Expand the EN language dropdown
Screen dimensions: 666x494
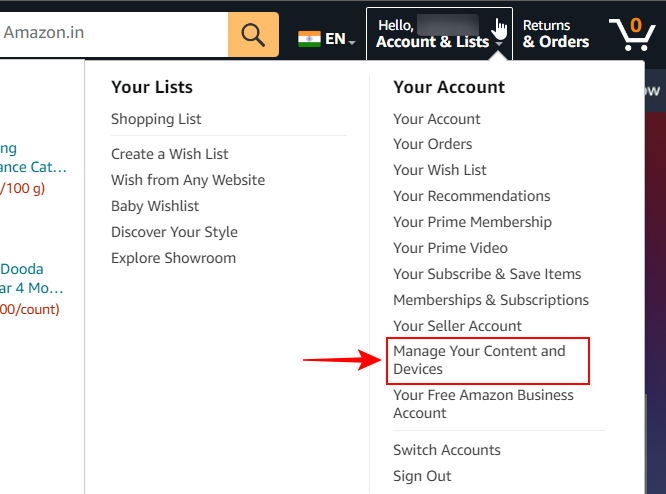click(340, 40)
